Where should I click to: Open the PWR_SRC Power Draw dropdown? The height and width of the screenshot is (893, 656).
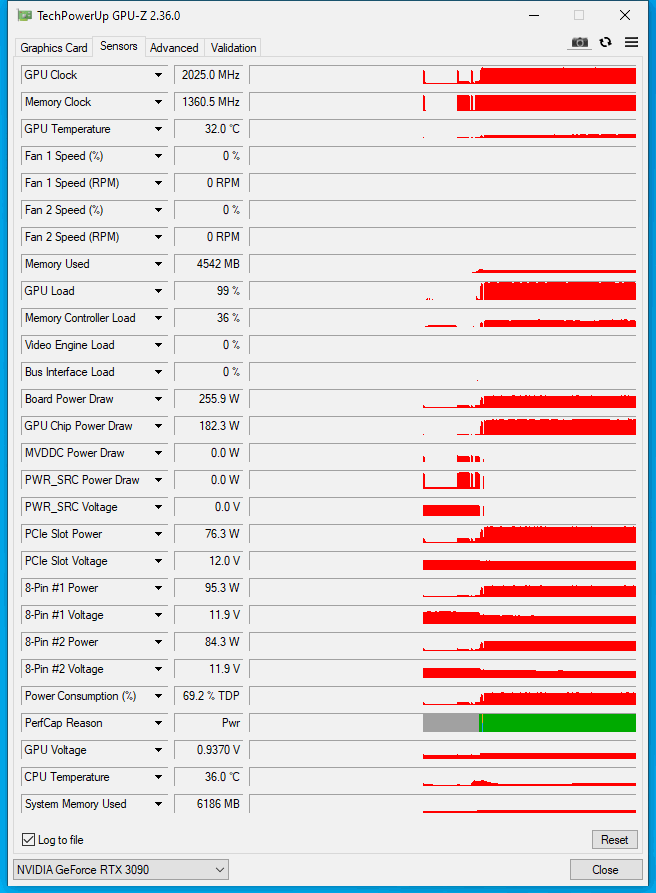pos(158,480)
